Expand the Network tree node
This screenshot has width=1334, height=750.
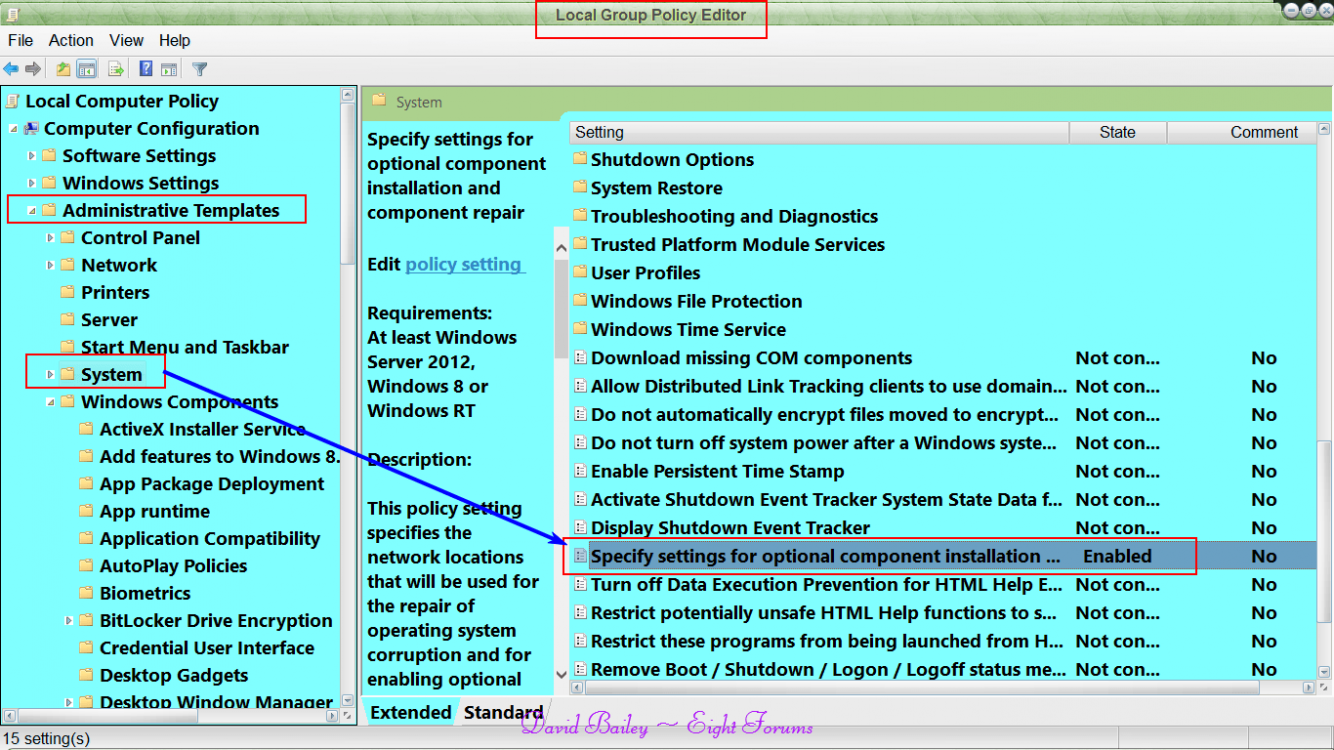pos(50,265)
